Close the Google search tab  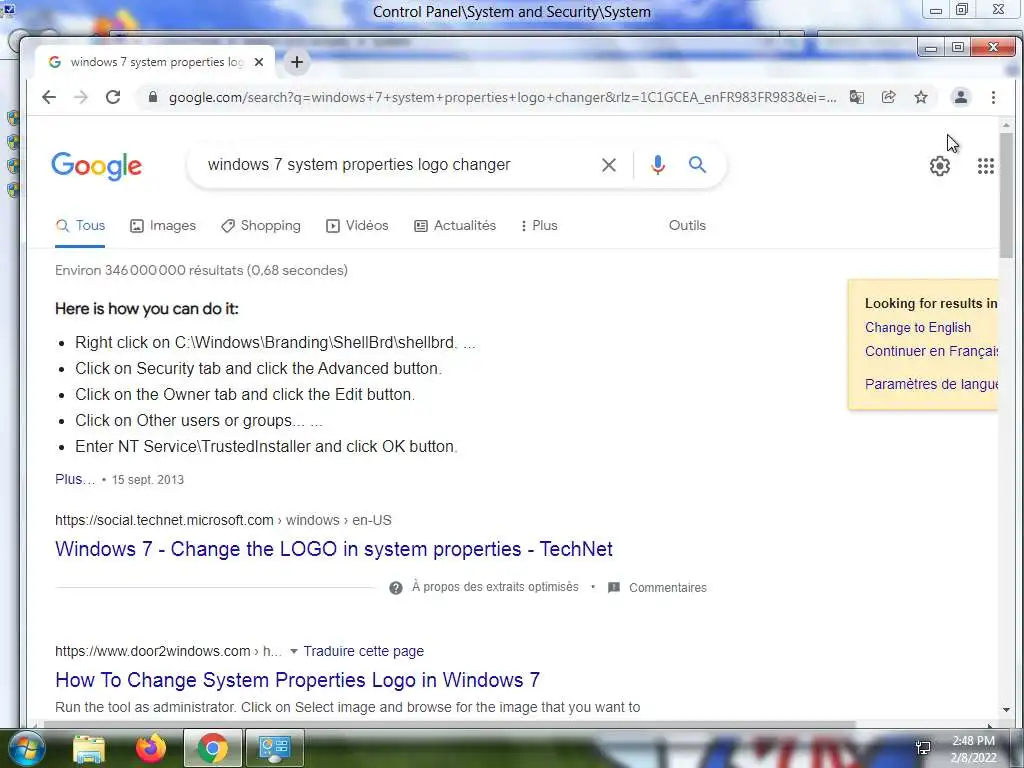259,62
